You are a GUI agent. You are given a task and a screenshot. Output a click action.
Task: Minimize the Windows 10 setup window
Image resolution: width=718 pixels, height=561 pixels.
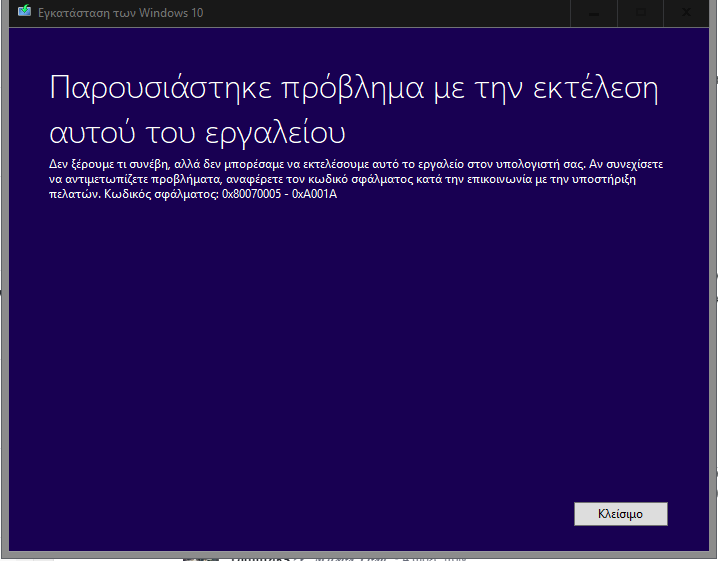(x=594, y=13)
